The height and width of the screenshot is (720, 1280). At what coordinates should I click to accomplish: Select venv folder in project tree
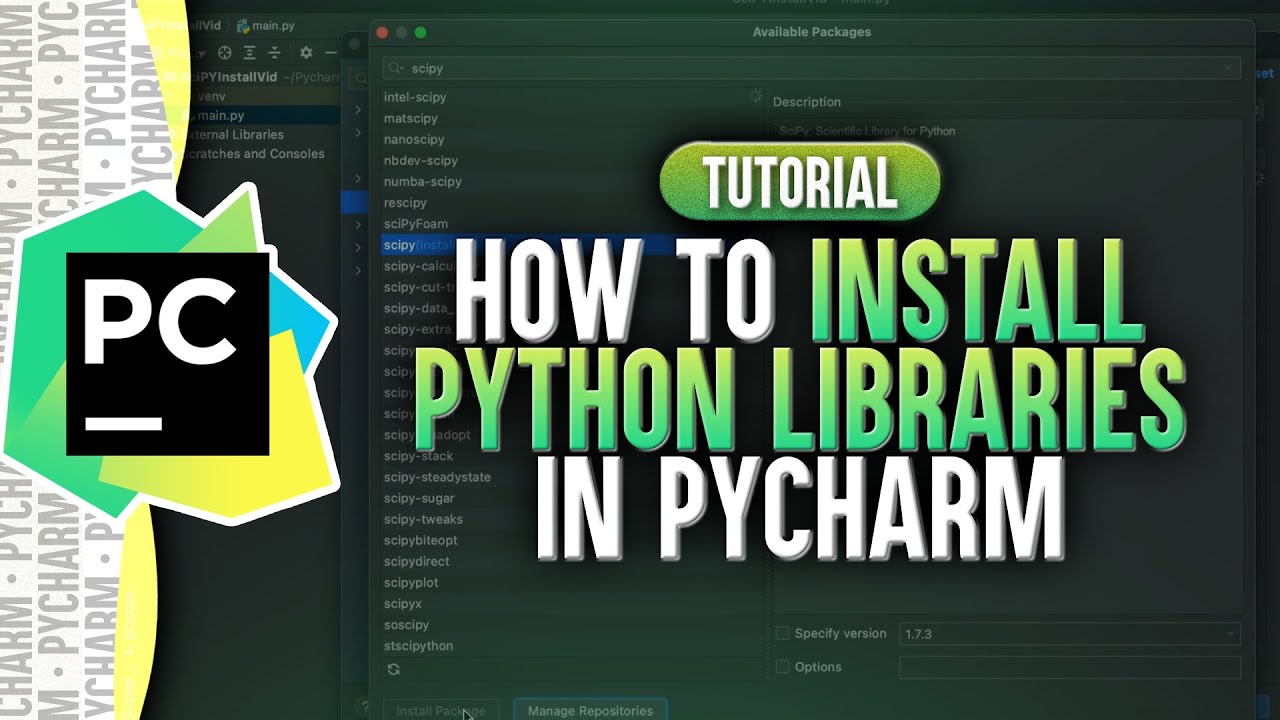click(212, 96)
